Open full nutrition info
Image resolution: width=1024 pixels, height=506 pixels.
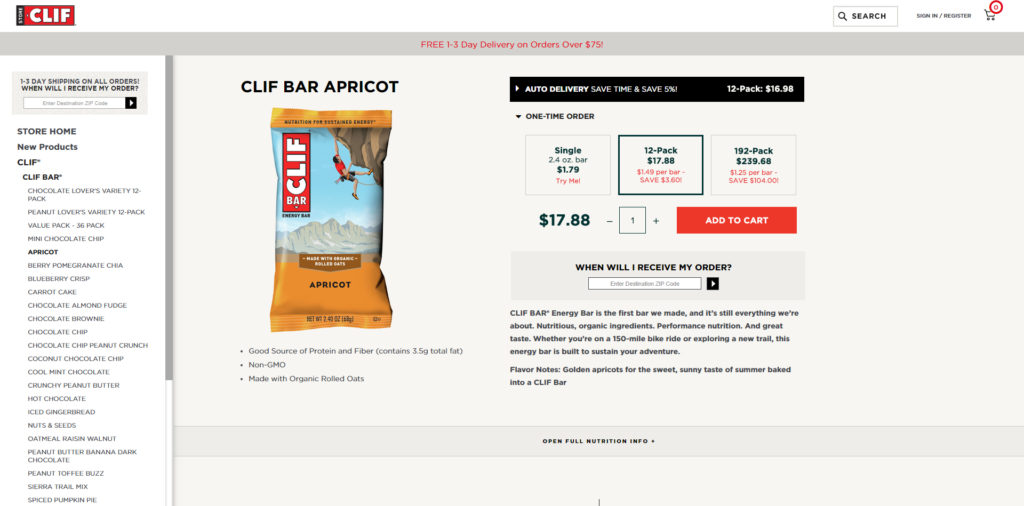pyautogui.click(x=598, y=441)
